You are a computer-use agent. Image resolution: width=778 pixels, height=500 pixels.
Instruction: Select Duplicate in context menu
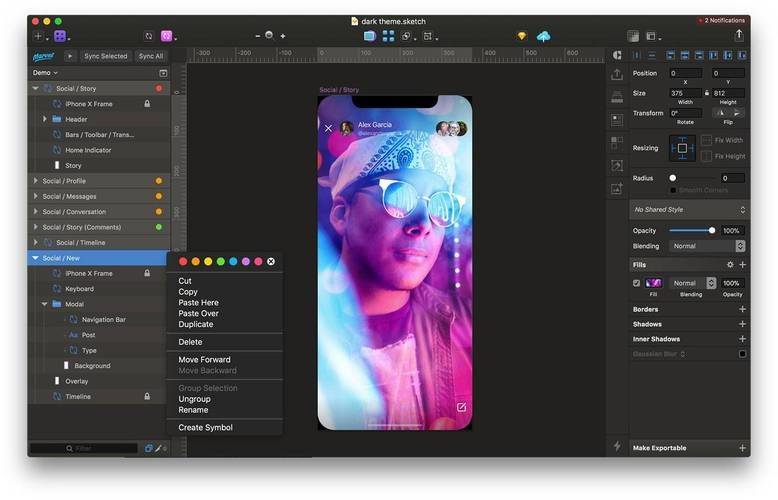[196, 324]
